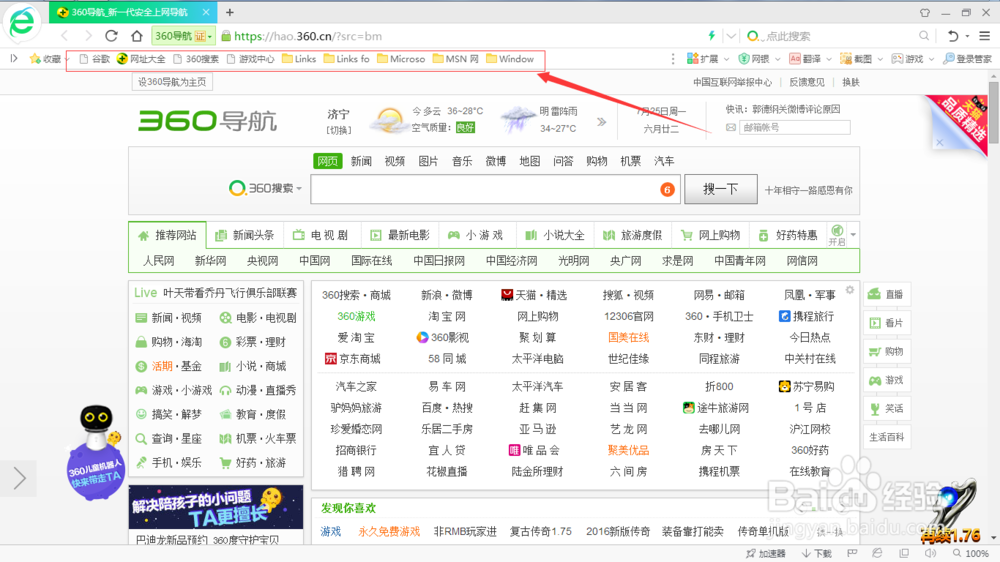Toggle the speaker mute icon in status bar

(930, 553)
